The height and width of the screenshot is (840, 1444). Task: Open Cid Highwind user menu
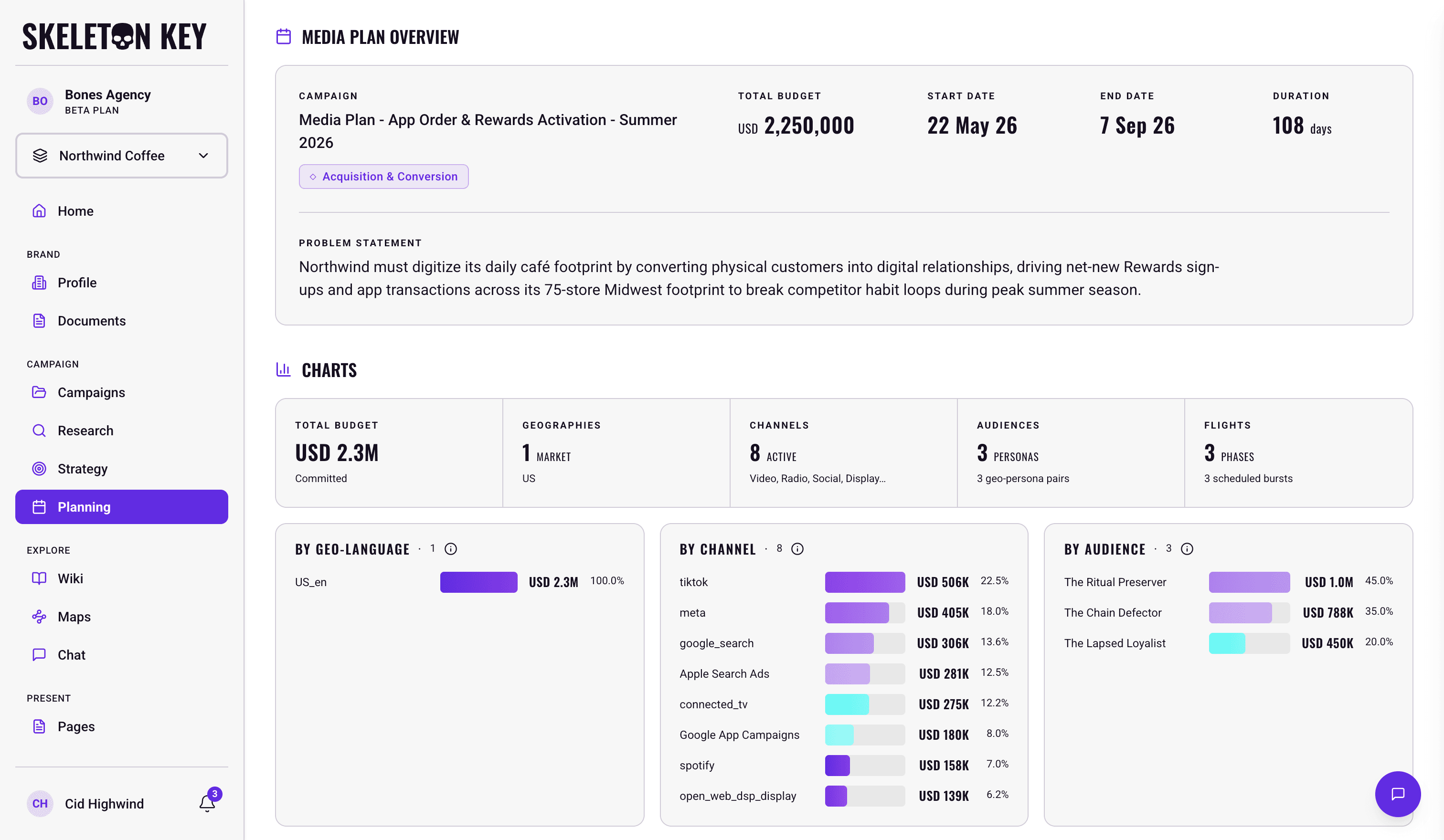(x=104, y=804)
